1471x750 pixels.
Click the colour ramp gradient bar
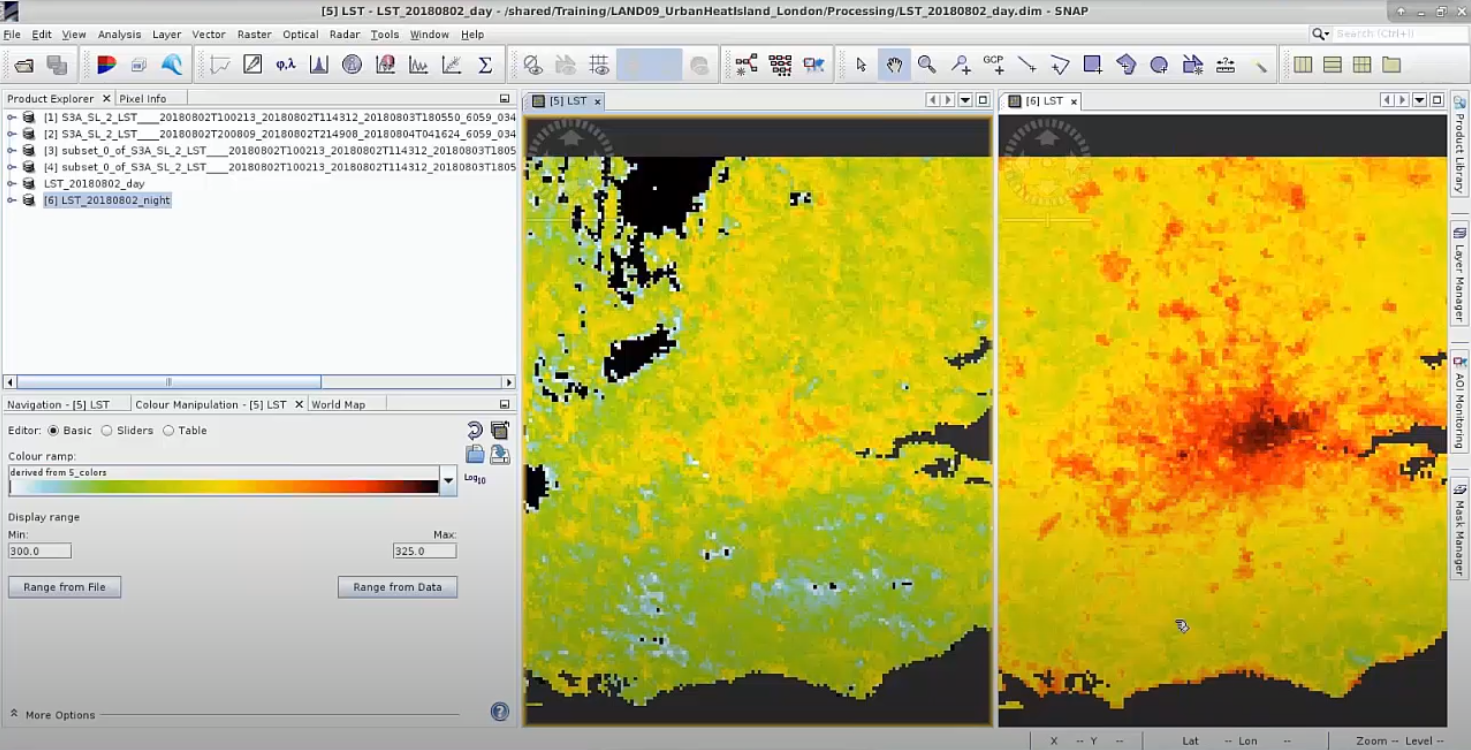(224, 486)
